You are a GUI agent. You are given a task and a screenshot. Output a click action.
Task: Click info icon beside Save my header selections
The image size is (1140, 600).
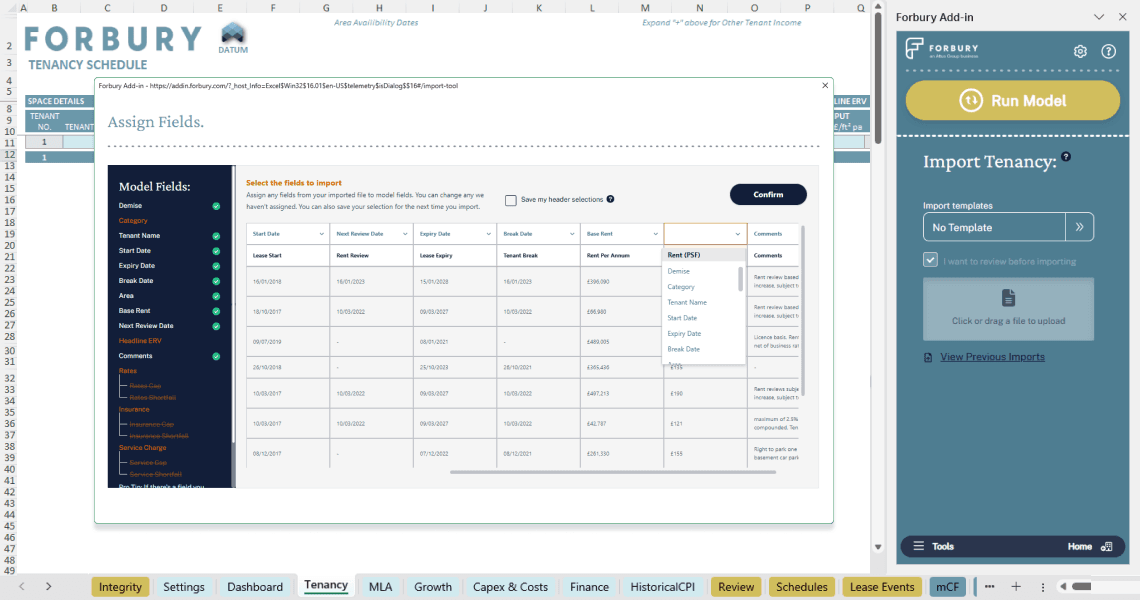[610, 199]
